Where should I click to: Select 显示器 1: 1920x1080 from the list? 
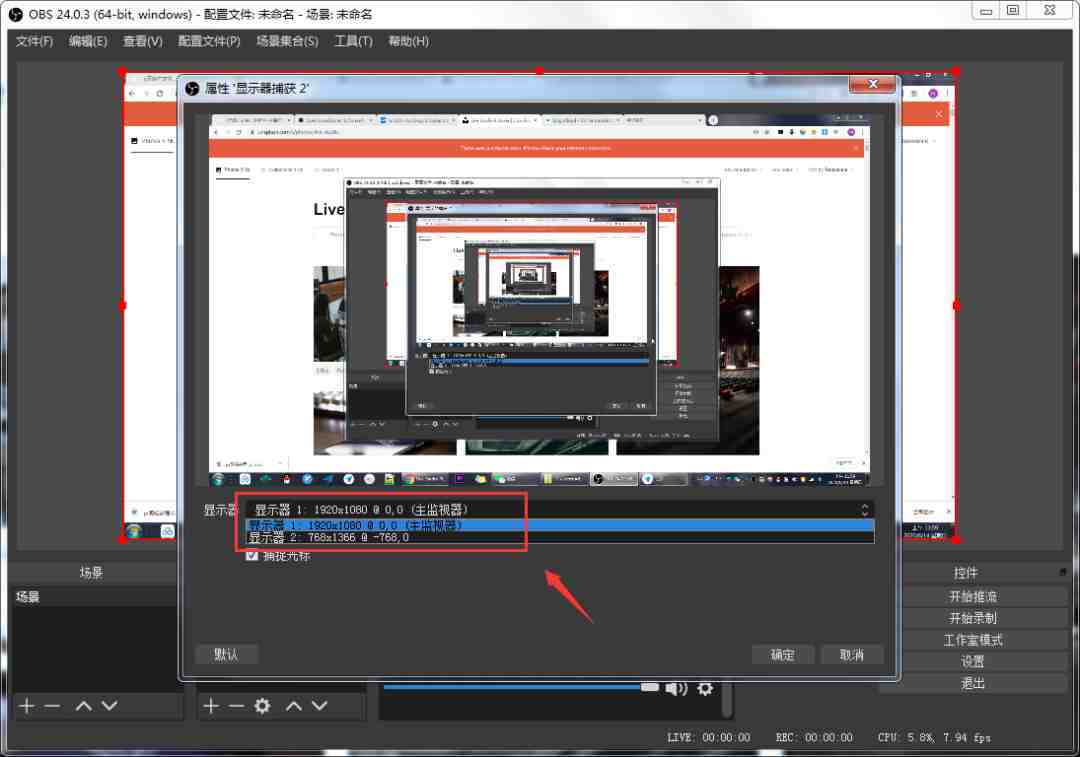[x=560, y=525]
